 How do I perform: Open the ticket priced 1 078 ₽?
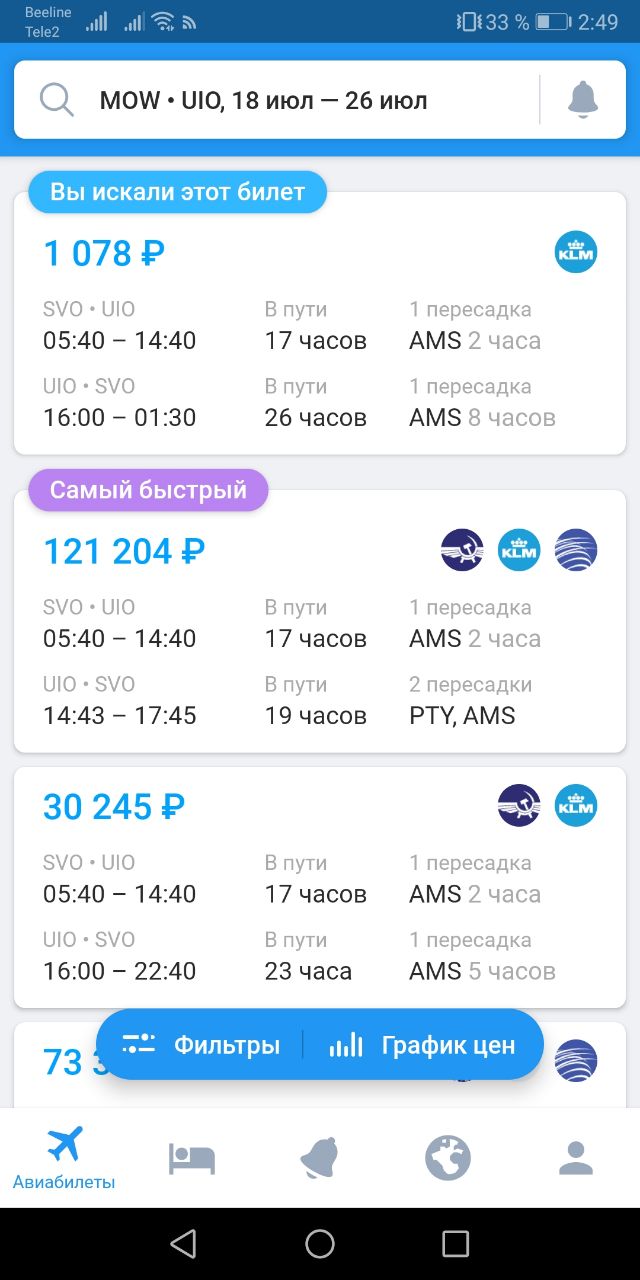click(320, 323)
